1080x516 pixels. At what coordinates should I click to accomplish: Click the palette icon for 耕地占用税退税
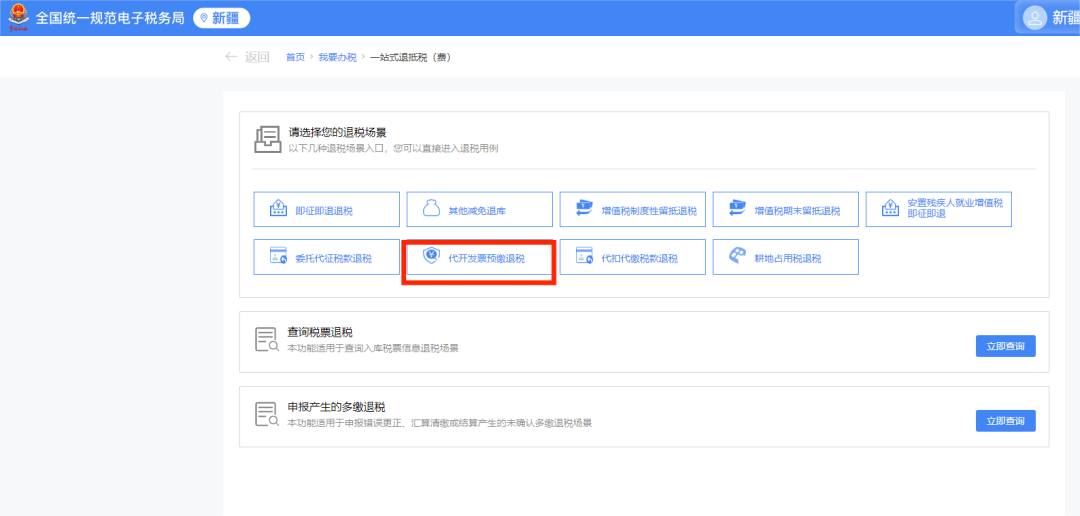coord(737,257)
